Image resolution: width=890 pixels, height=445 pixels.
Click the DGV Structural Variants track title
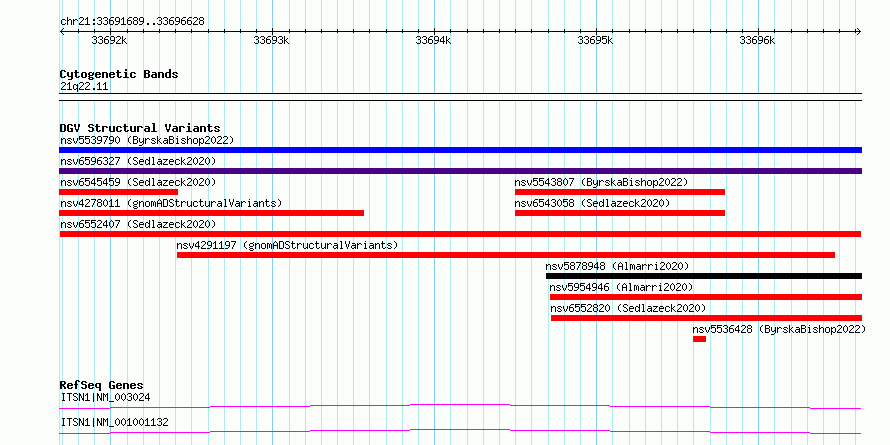[140, 128]
